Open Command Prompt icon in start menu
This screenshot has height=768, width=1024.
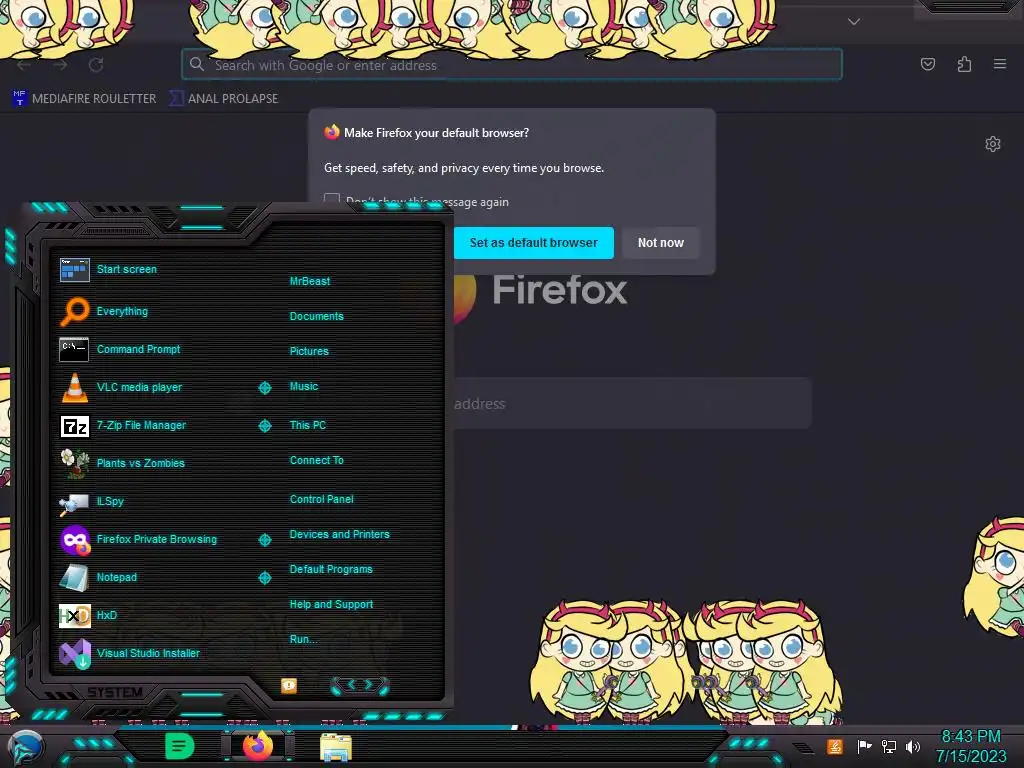pos(74,349)
